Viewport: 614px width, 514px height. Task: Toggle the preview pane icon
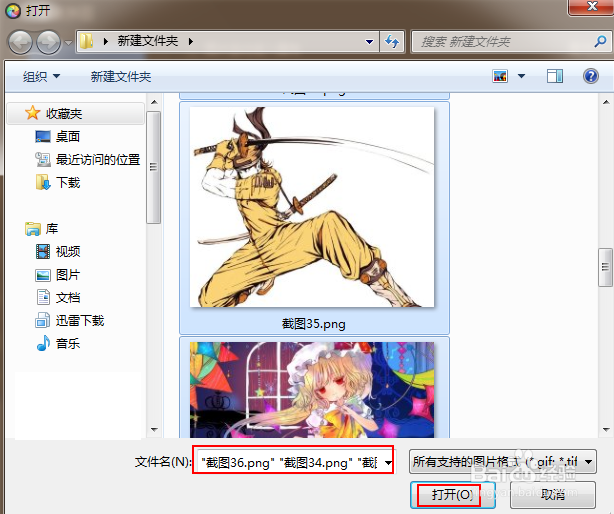pyautogui.click(x=555, y=76)
